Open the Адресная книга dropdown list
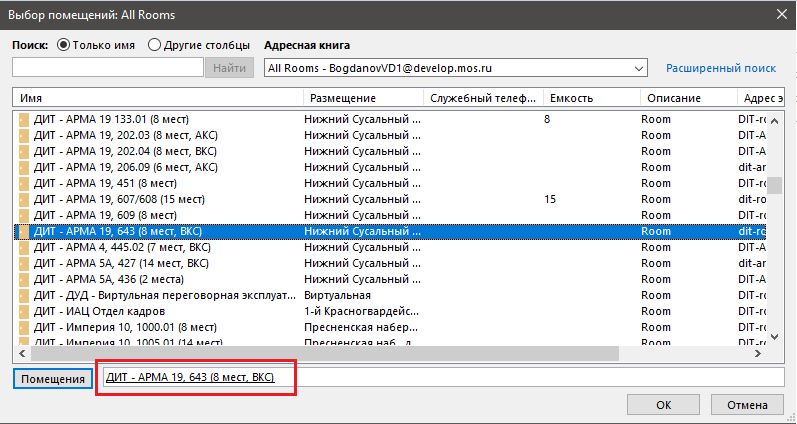This screenshot has height=424, width=797. click(x=639, y=68)
